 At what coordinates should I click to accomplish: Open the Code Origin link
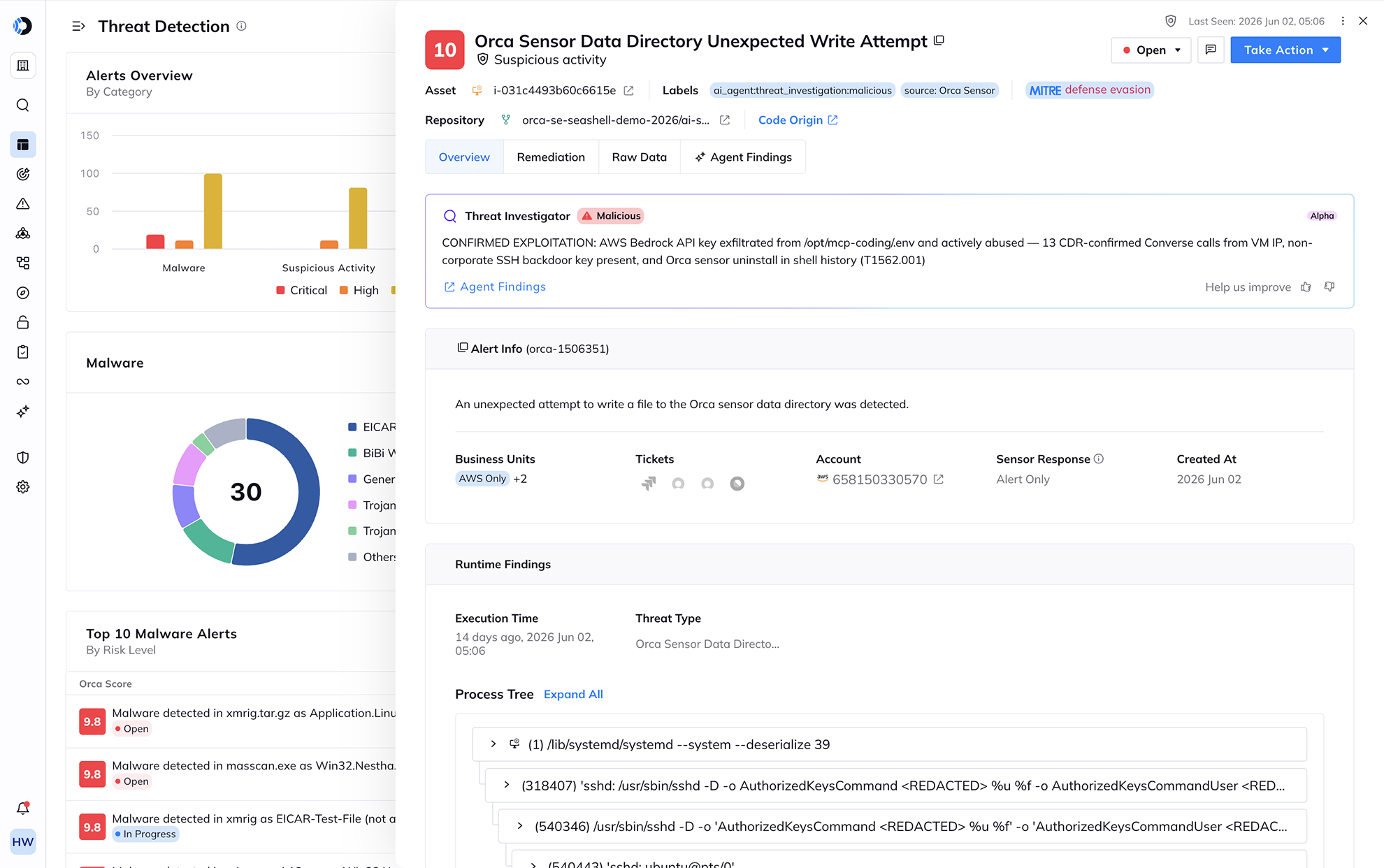pyautogui.click(x=798, y=120)
